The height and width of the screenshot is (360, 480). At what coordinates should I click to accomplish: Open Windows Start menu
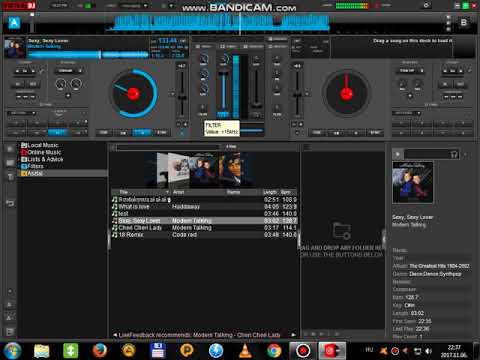12,350
